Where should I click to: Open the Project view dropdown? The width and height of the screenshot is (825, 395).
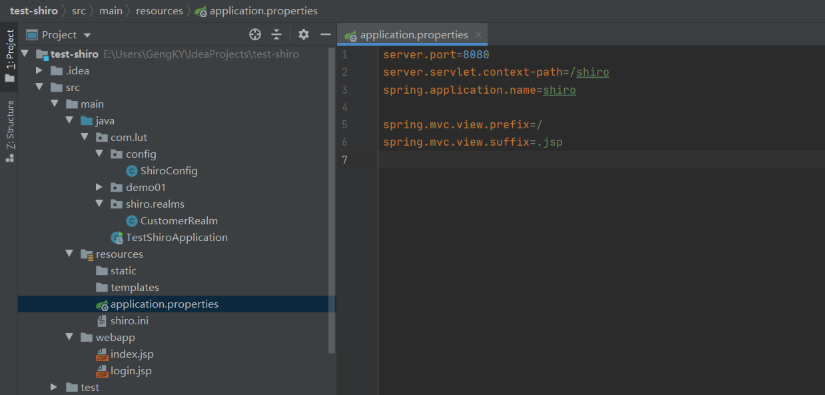[x=59, y=35]
